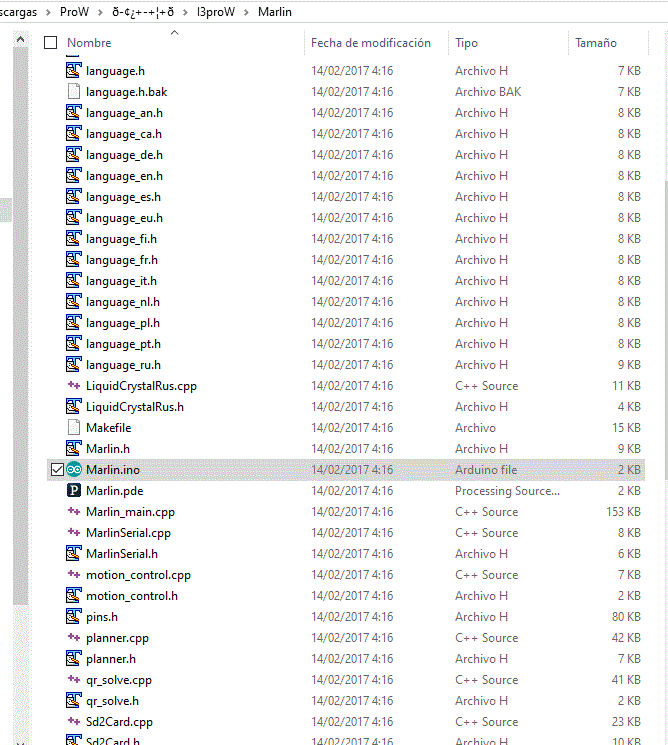Click the icon of language.h.bak file

coord(73,92)
